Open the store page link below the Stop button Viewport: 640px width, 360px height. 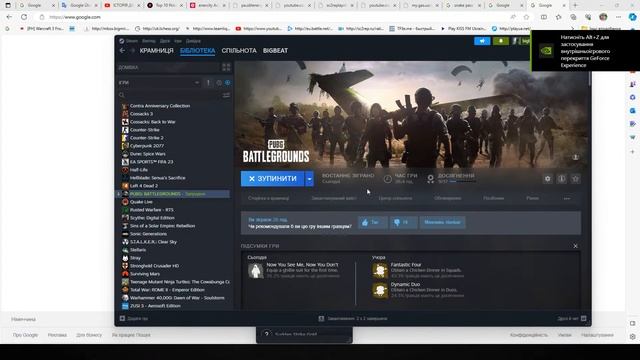[x=269, y=198]
